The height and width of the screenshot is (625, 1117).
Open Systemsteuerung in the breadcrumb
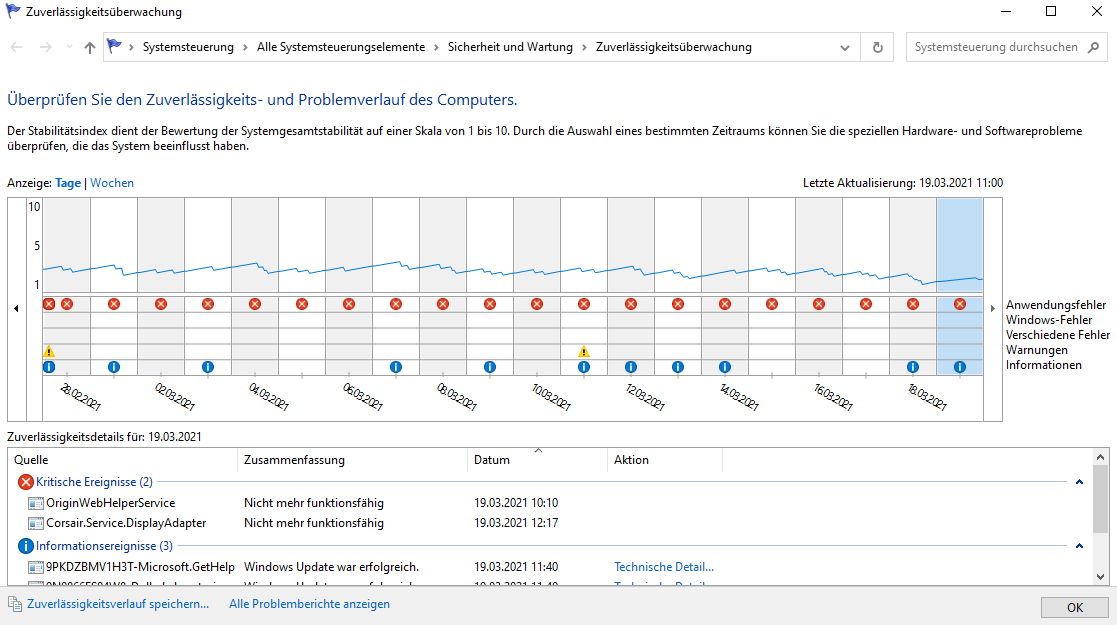tap(188, 47)
